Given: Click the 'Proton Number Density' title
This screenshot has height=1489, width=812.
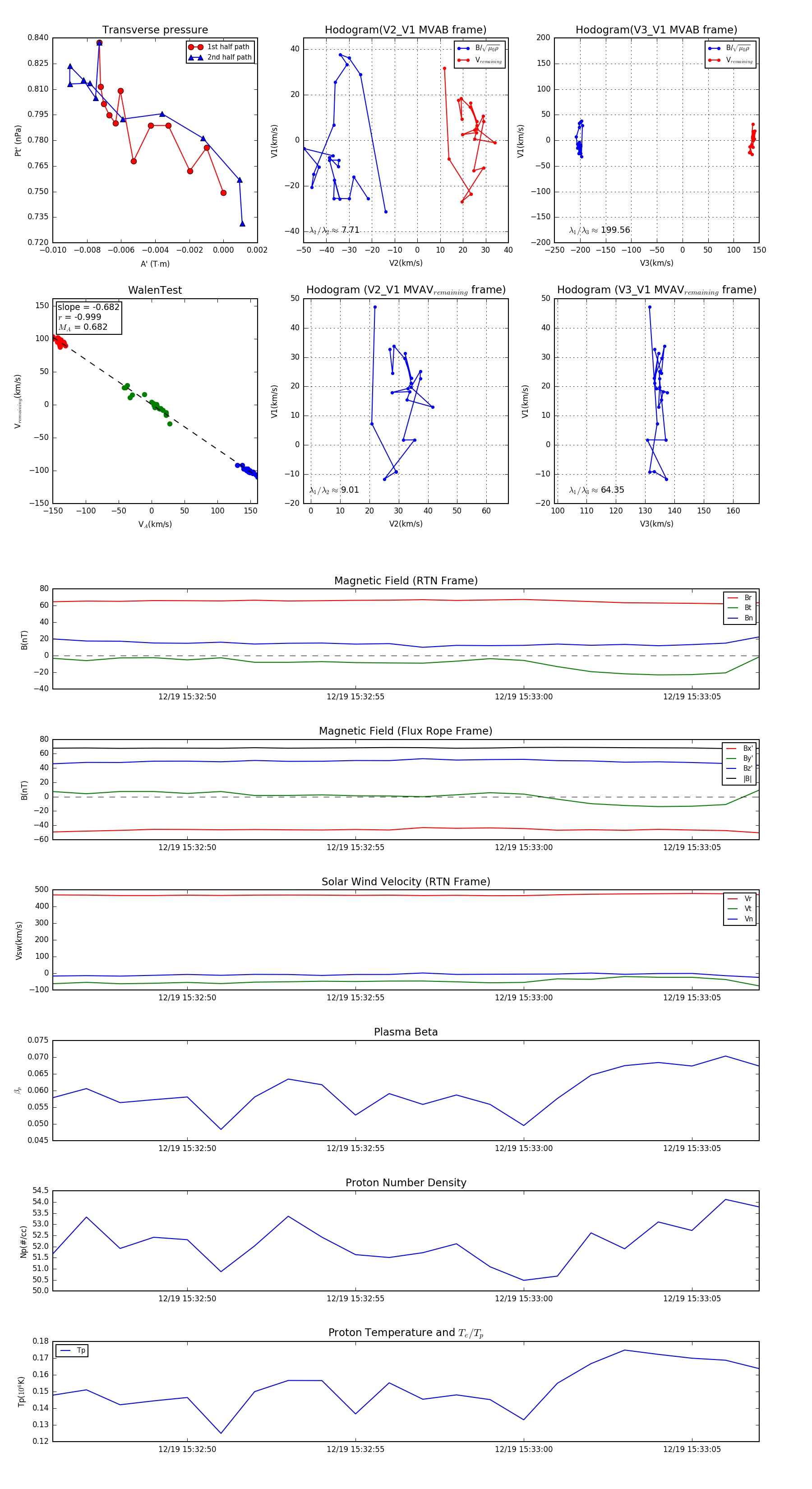Looking at the screenshot, I should tap(406, 1182).
